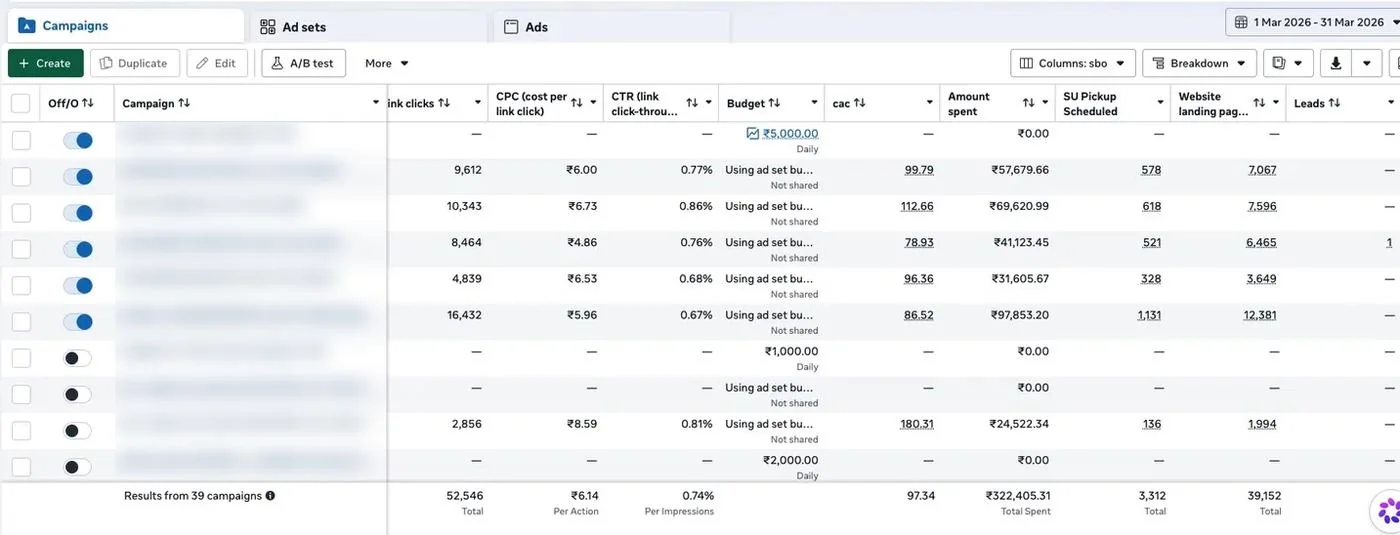Tick the select-all checkbox in header
Screen dimensions: 1400x535
click(21, 103)
